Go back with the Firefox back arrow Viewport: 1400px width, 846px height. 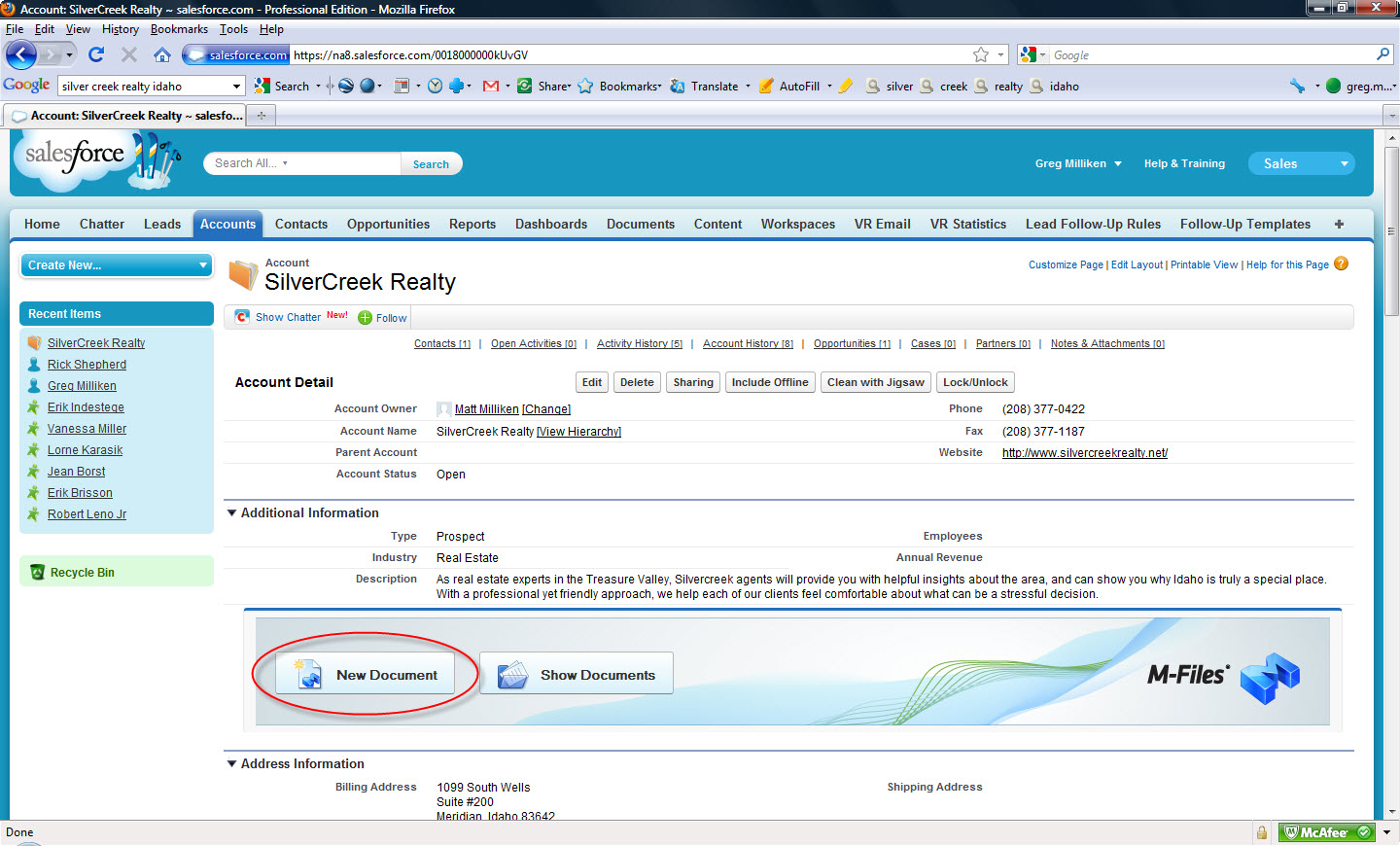20,54
